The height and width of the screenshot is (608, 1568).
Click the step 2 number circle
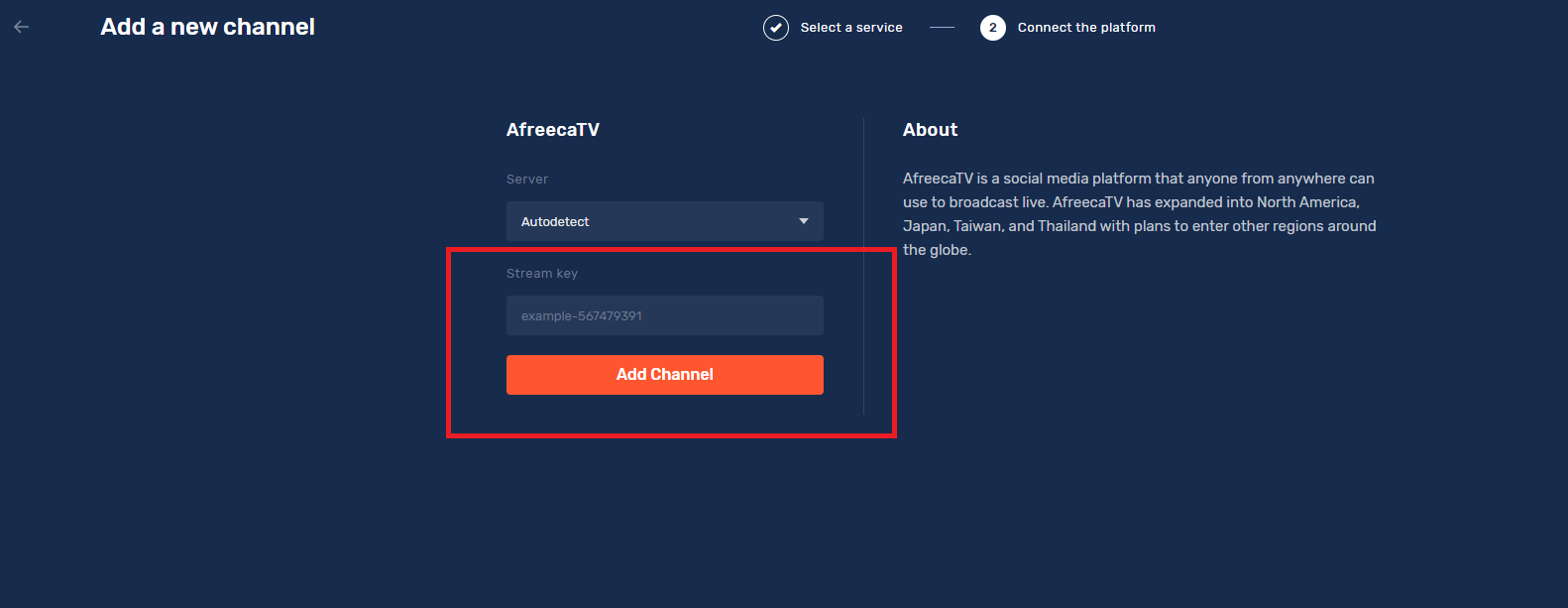coord(993,28)
